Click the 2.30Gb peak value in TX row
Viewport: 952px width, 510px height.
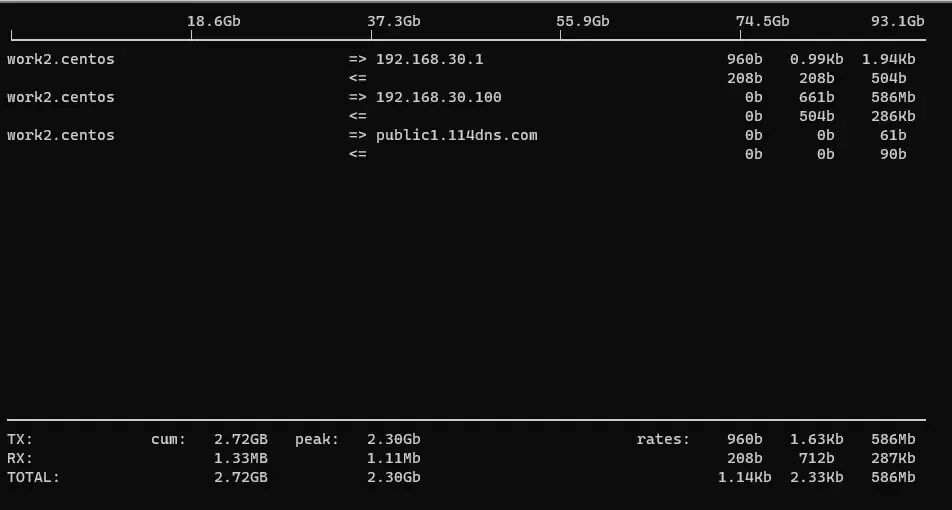(393, 439)
